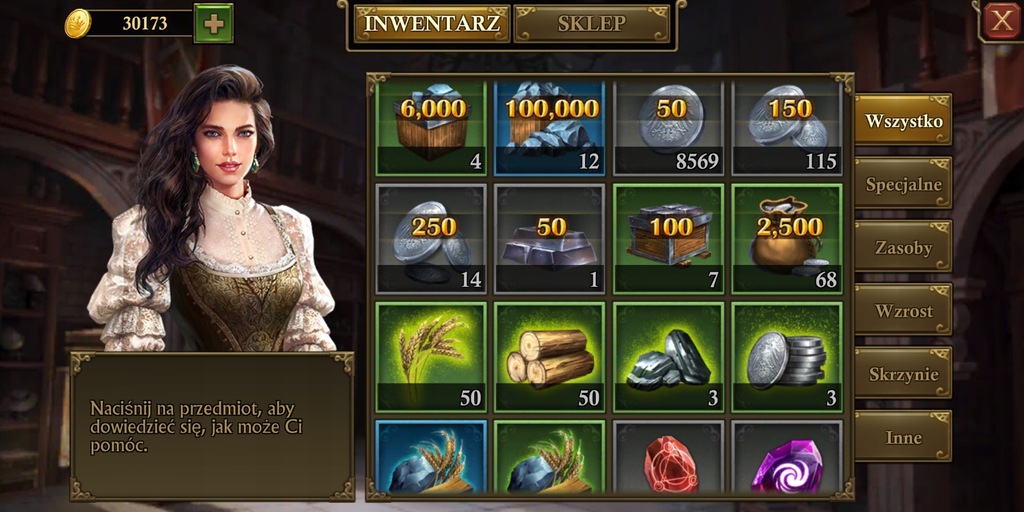Select the 150 silver coins item

coord(786,128)
